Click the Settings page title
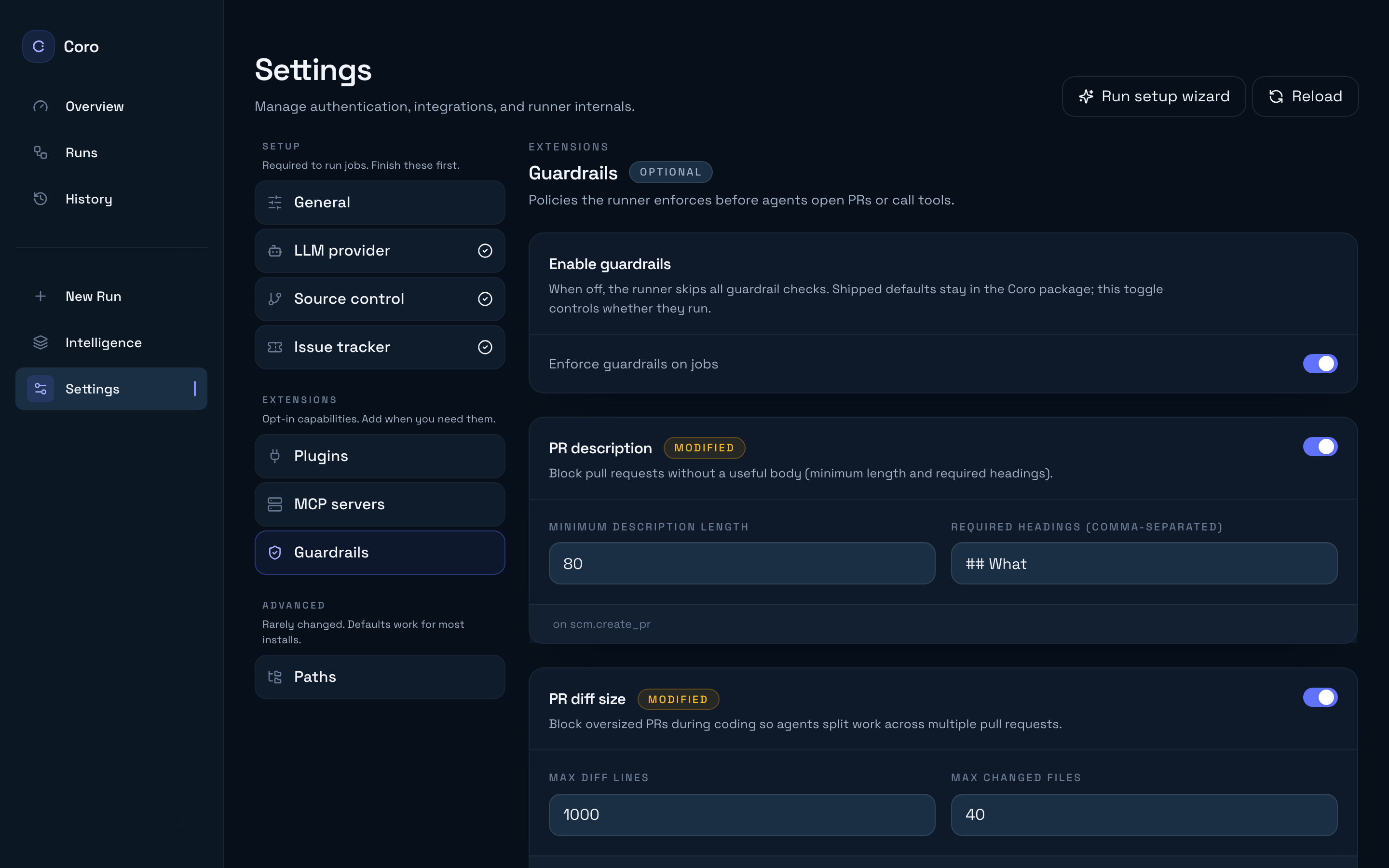The width and height of the screenshot is (1389, 868). point(313,69)
